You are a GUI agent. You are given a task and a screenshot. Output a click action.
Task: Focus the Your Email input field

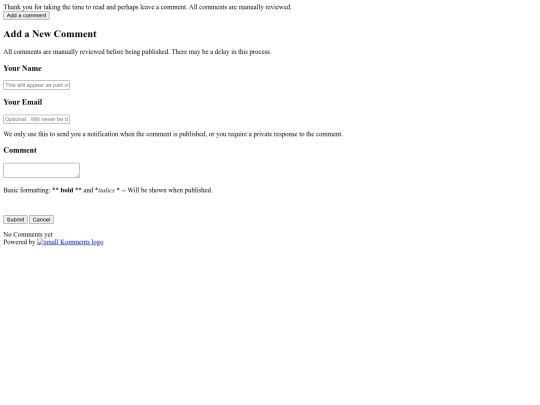[37, 119]
